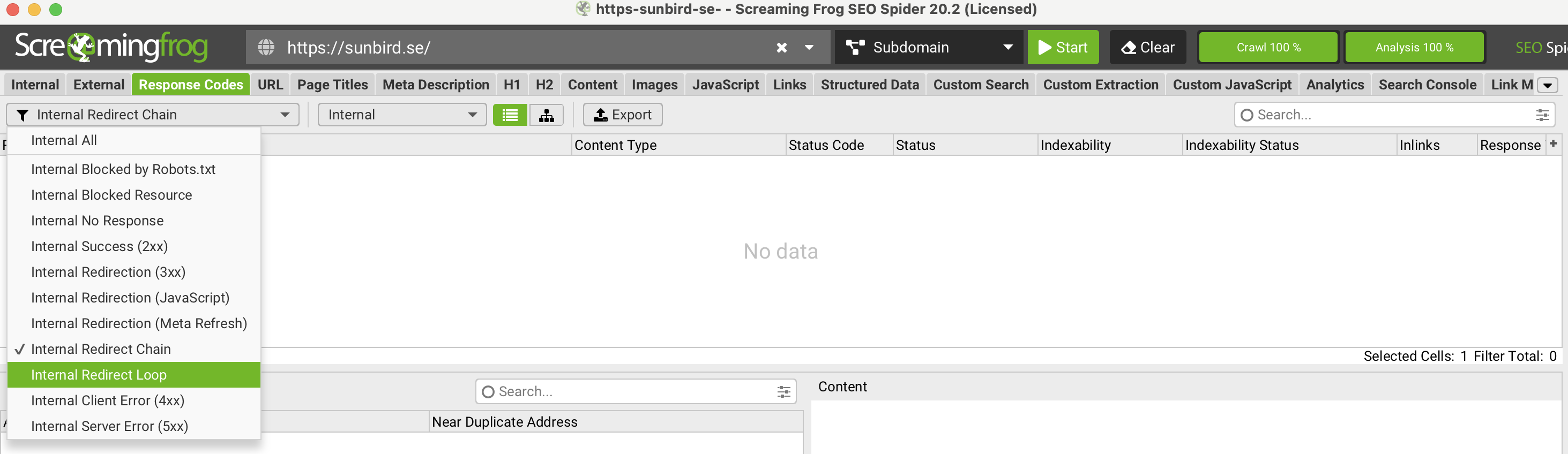Click the Start crawl button

(x=1063, y=48)
